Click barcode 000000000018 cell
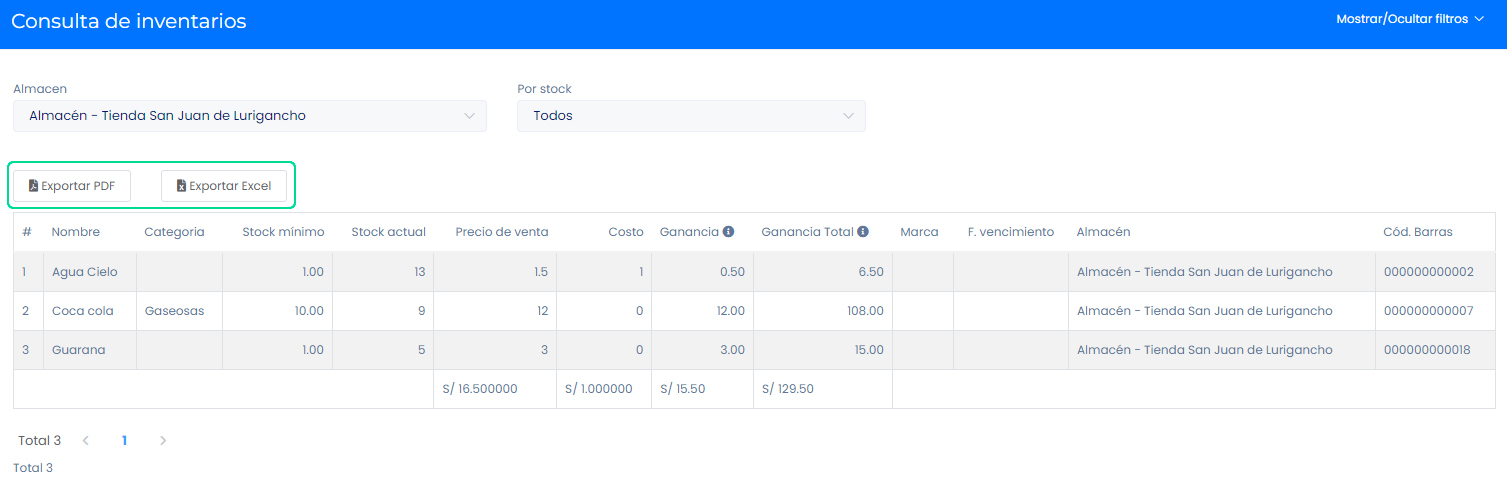Viewport: 1507px width, 491px height. click(x=1428, y=350)
